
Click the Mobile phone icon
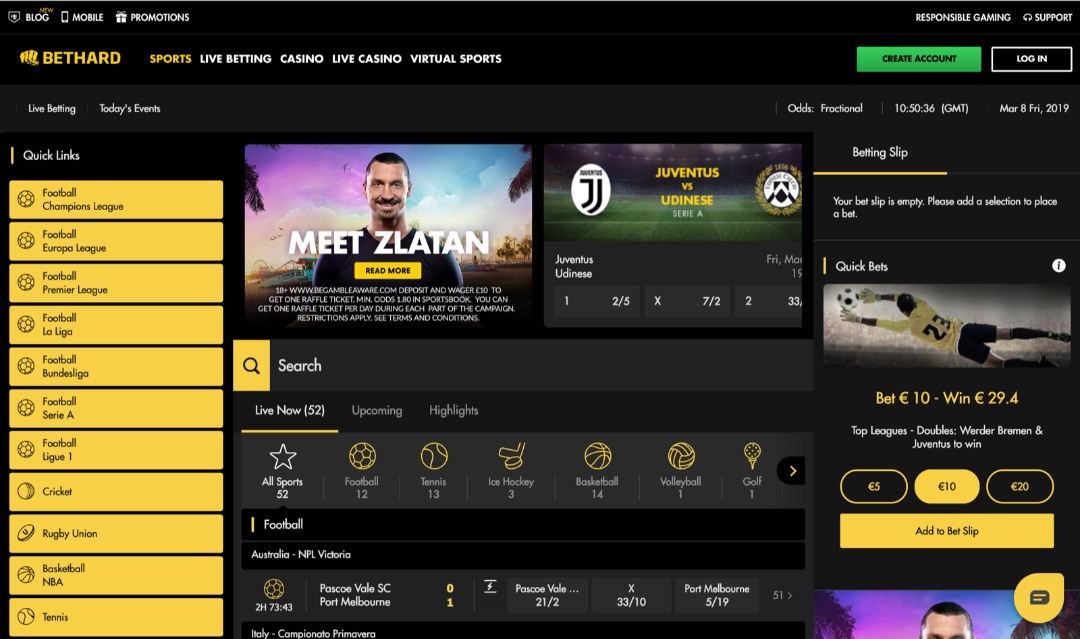coord(65,17)
